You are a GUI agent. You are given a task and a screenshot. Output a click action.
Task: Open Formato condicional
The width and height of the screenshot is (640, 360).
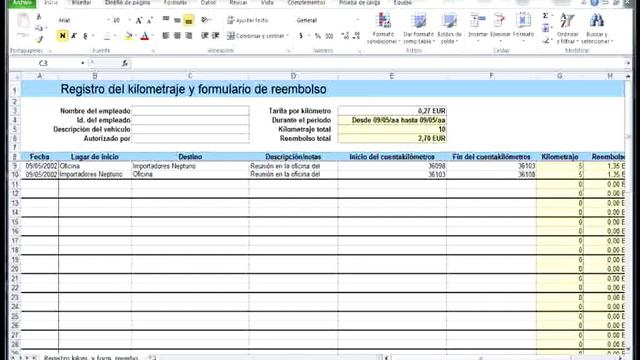pos(383,28)
